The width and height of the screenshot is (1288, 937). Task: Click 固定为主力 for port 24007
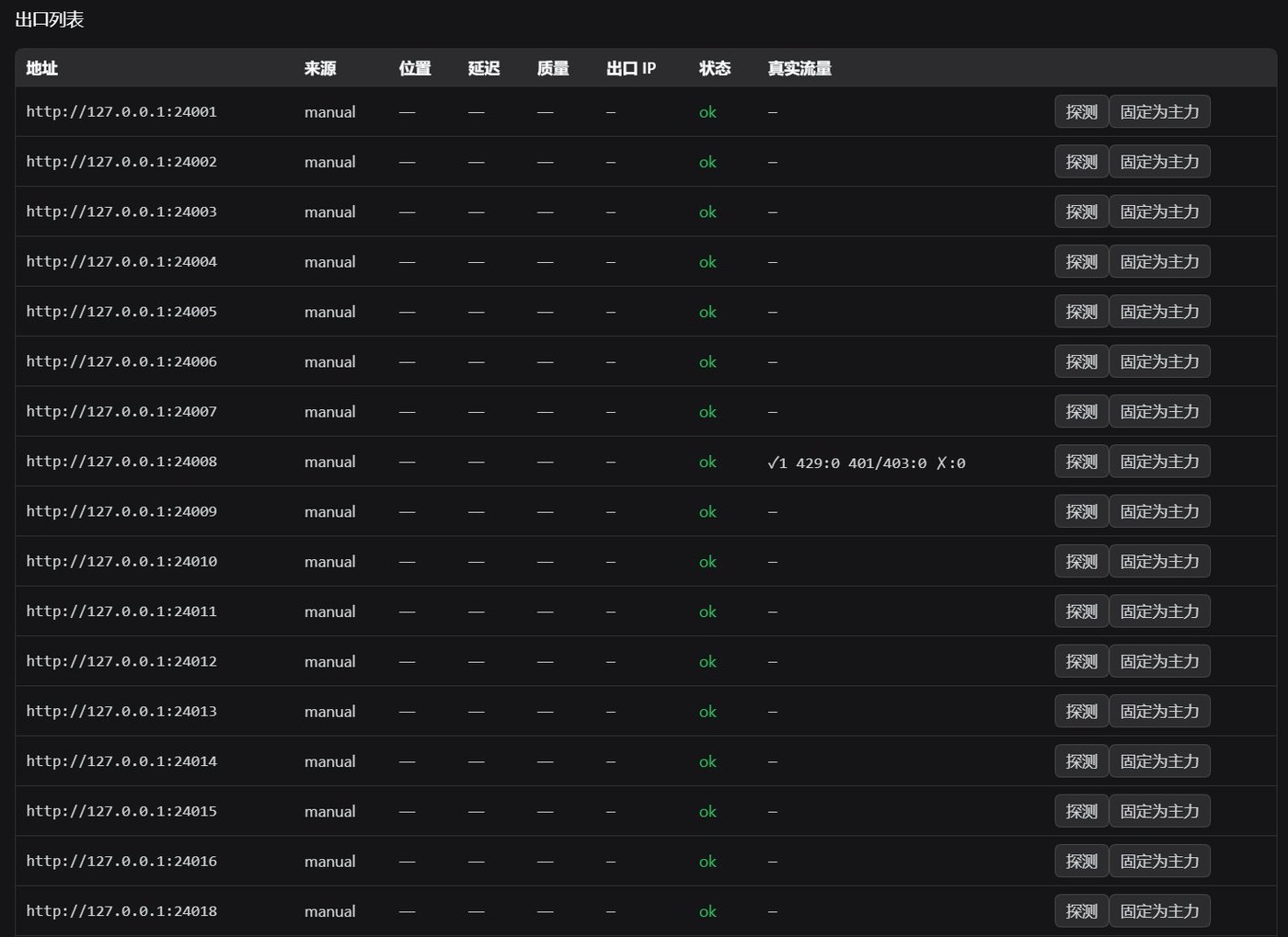[x=1159, y=412]
